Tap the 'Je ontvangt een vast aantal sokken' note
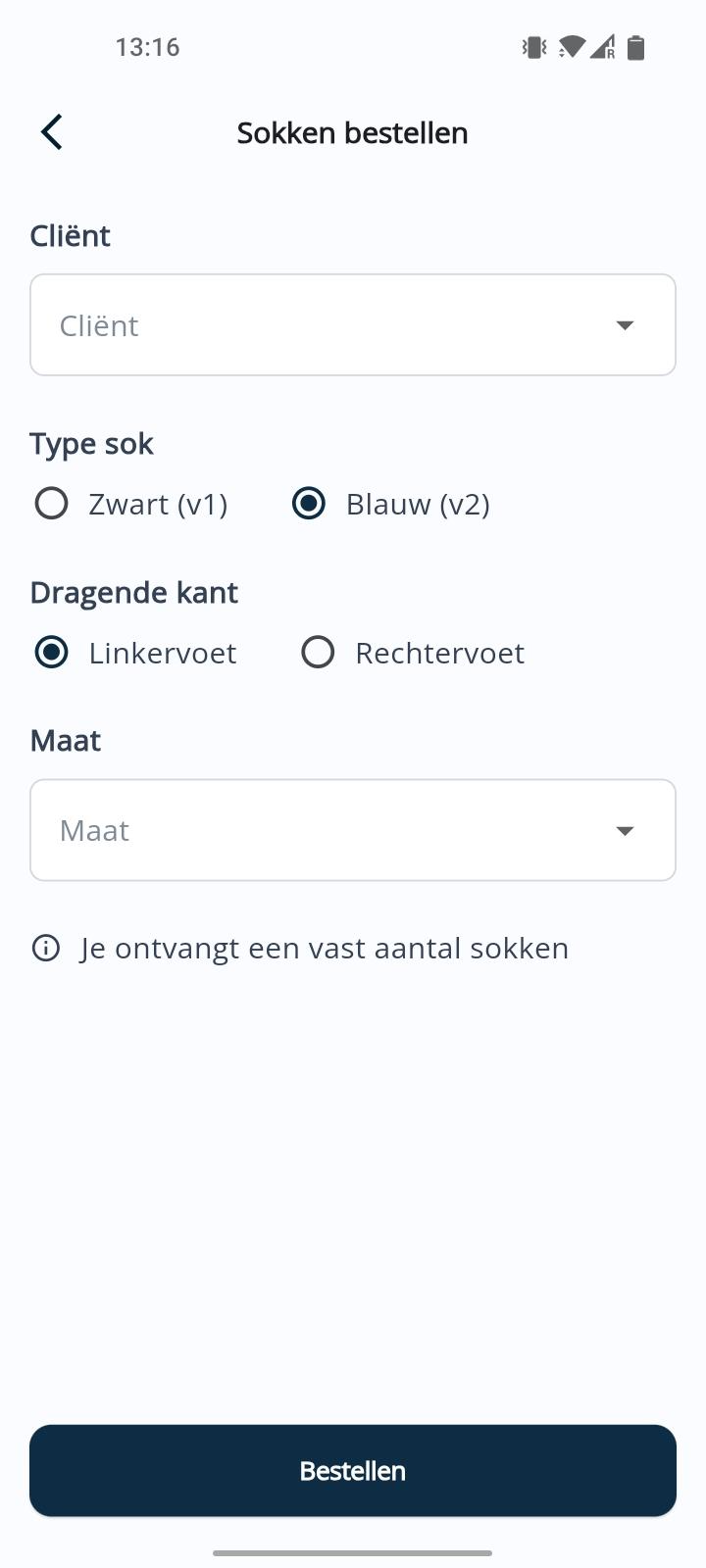The width and height of the screenshot is (706, 1568). (x=325, y=949)
